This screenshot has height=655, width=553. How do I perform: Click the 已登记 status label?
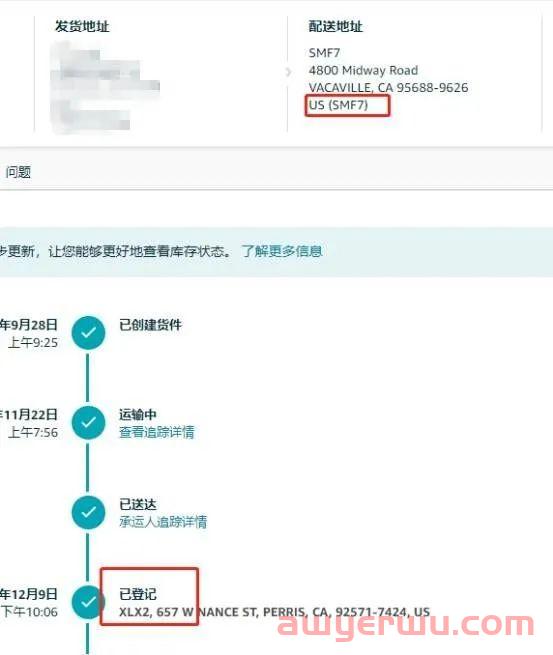pos(138,594)
